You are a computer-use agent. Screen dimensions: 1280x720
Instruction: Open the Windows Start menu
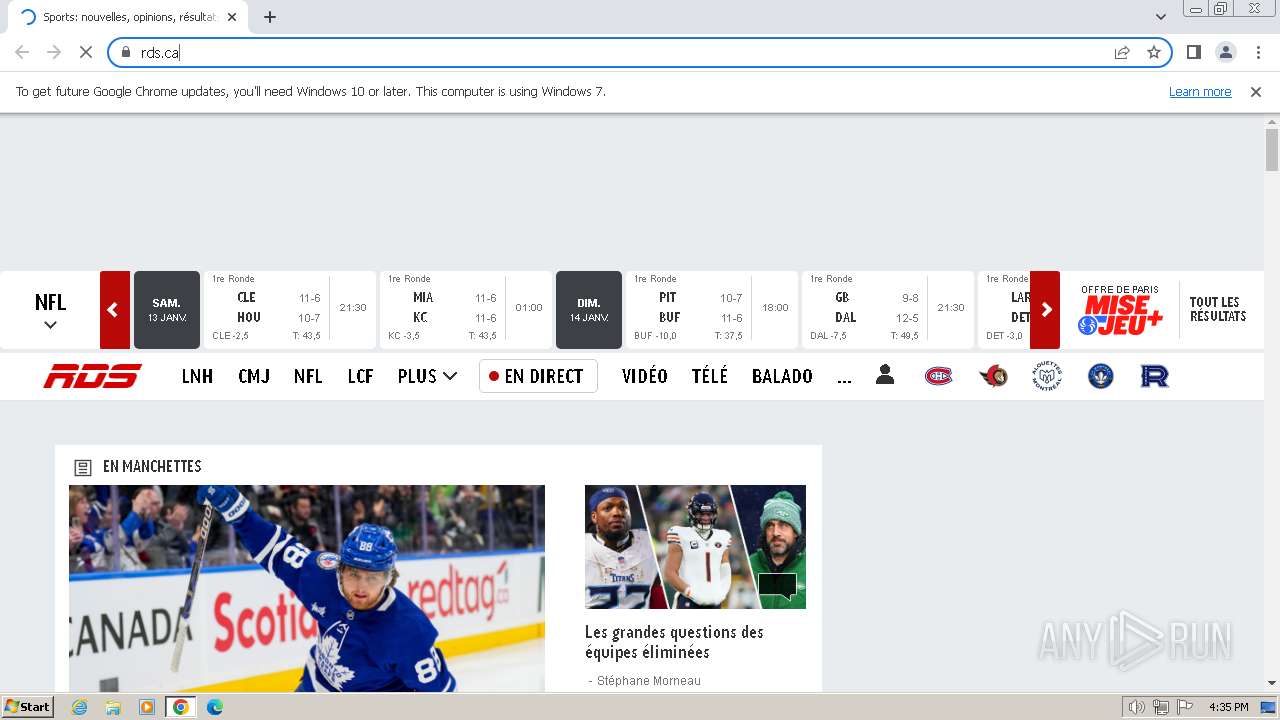click(x=28, y=707)
